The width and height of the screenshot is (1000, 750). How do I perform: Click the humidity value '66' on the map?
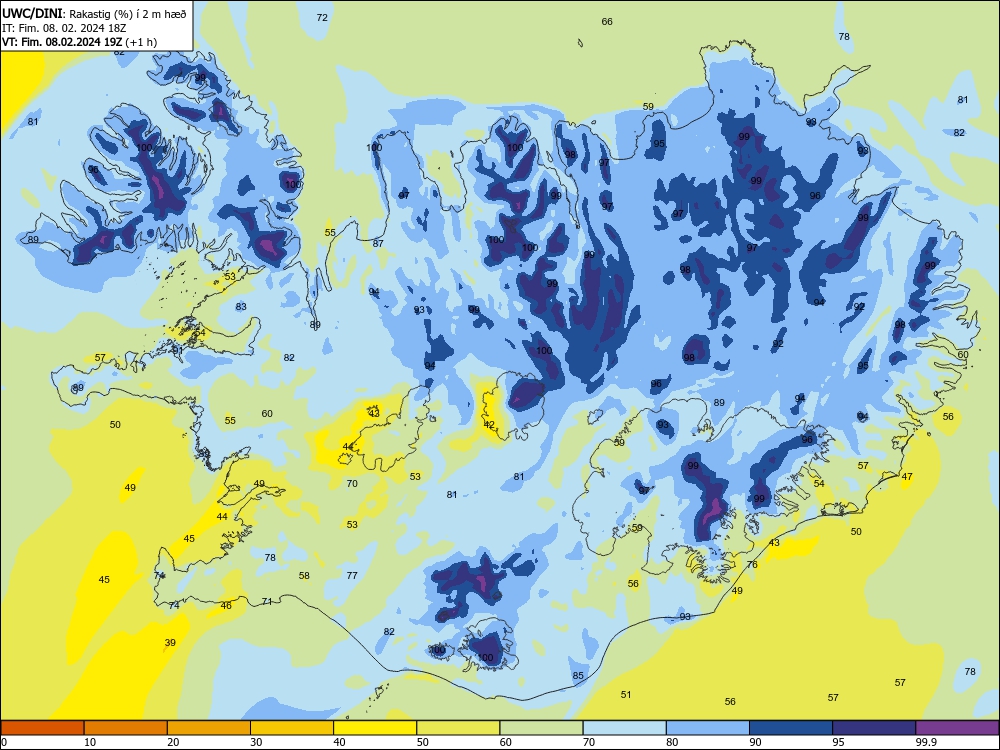607,22
